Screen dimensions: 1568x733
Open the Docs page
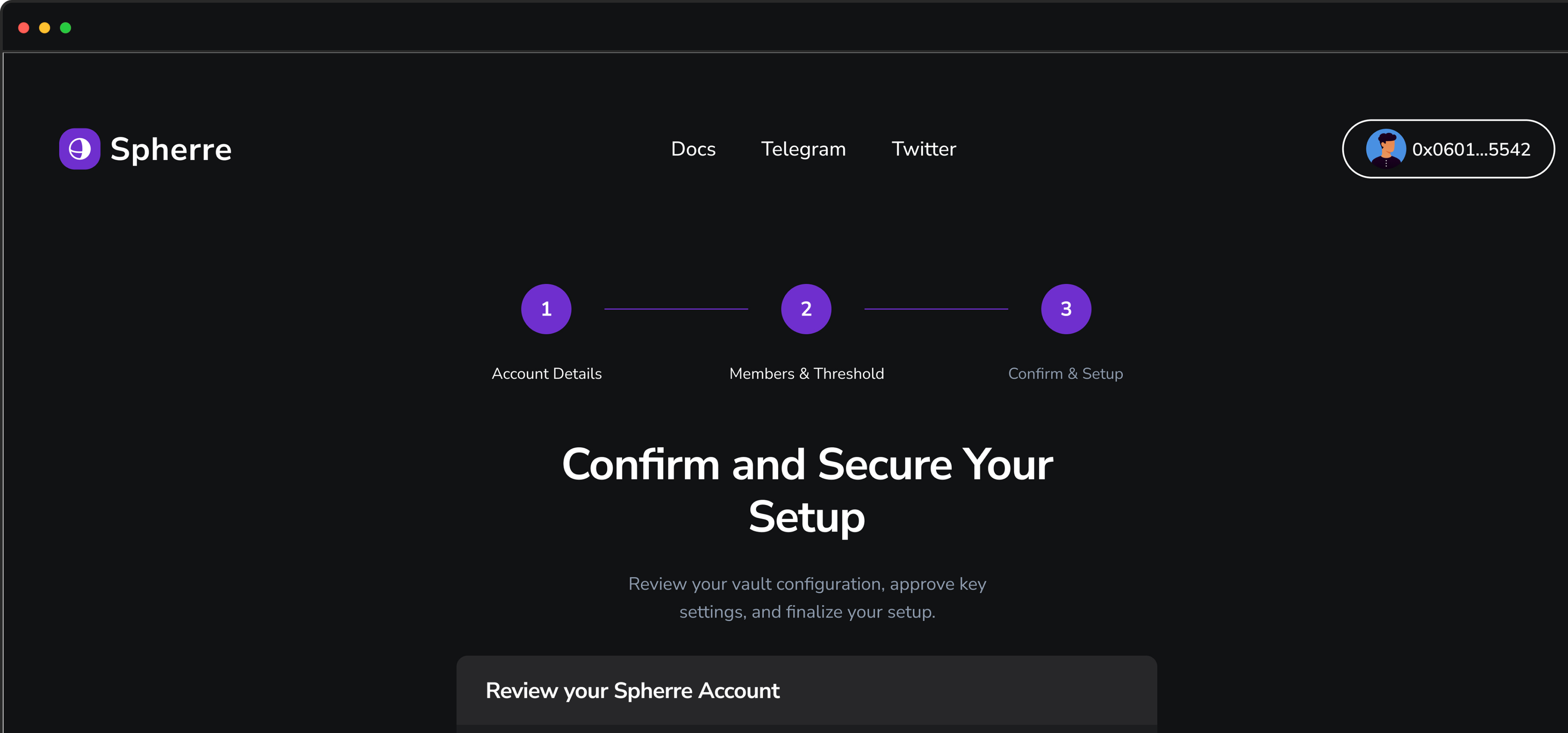693,149
